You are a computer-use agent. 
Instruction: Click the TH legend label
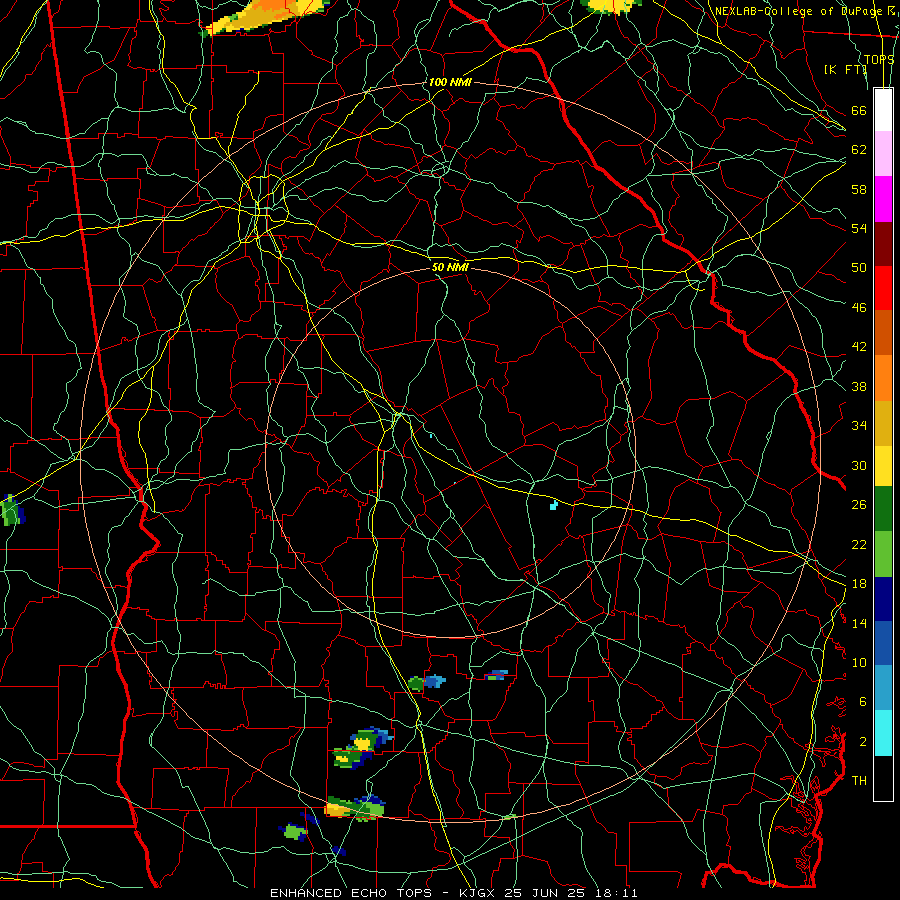pos(859,780)
